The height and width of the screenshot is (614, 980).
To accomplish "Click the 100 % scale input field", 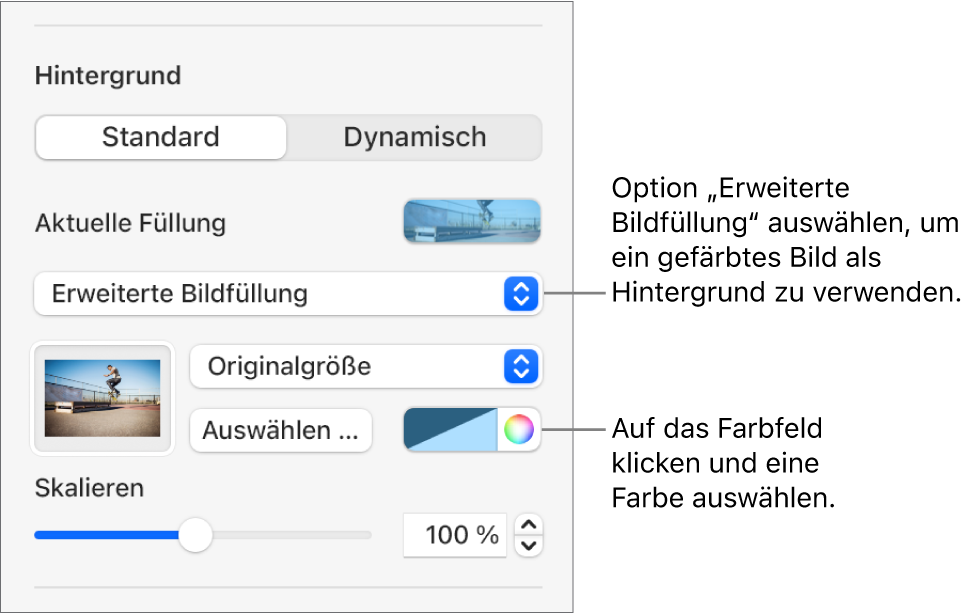I will pos(456,535).
